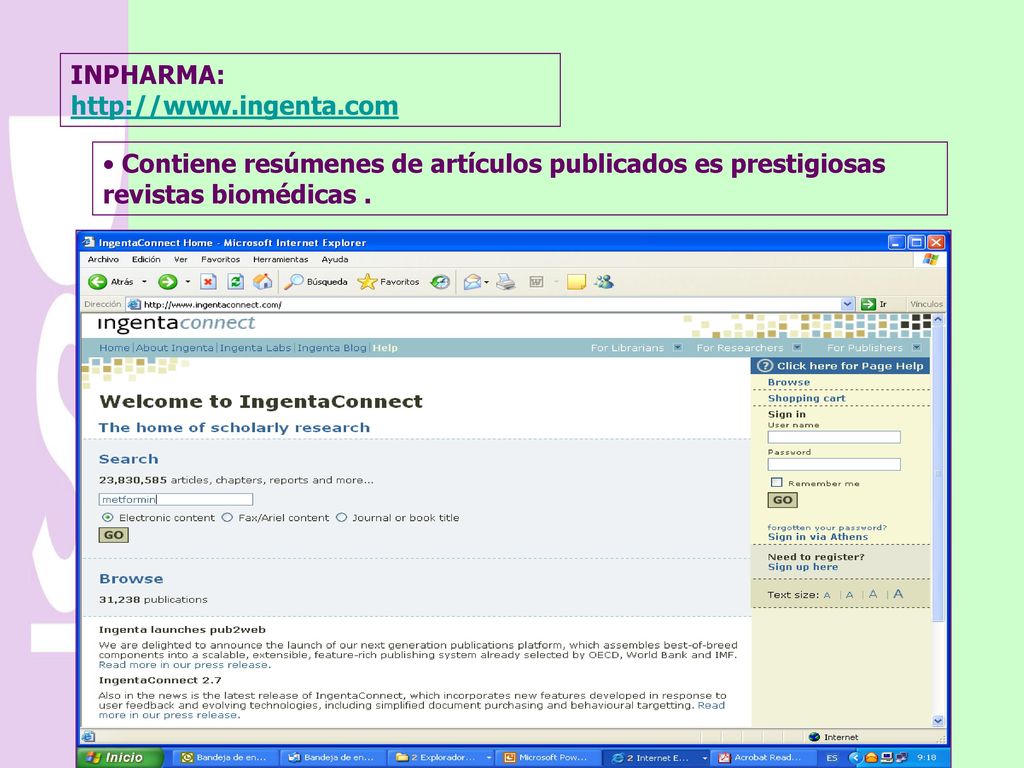Click the Back (Atrás) arrow icon
The height and width of the screenshot is (768, 1024).
tap(97, 281)
